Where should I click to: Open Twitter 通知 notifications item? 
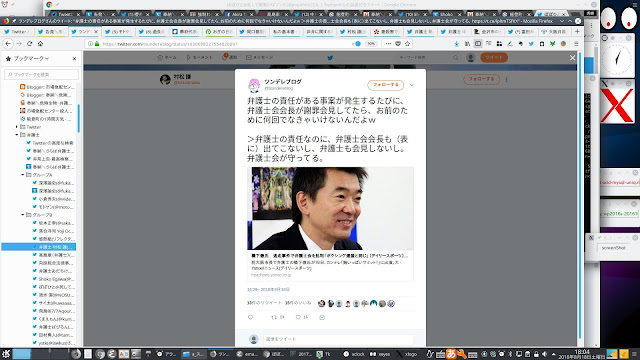pos(229,58)
